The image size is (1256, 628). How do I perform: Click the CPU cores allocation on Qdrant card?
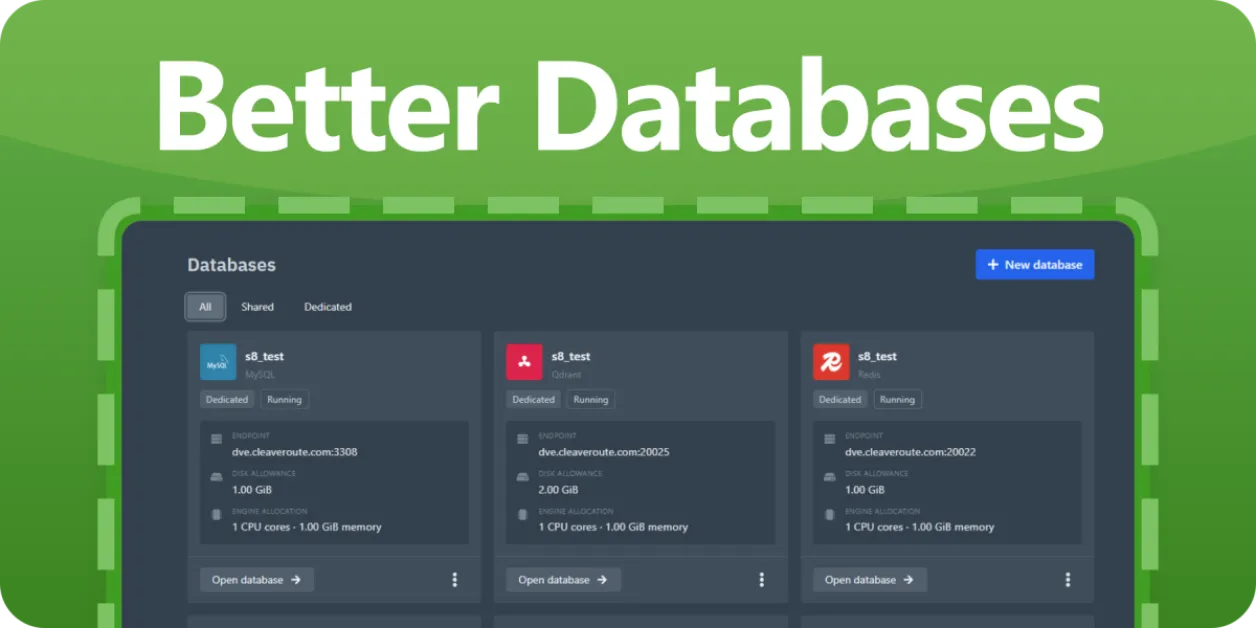pos(613,527)
